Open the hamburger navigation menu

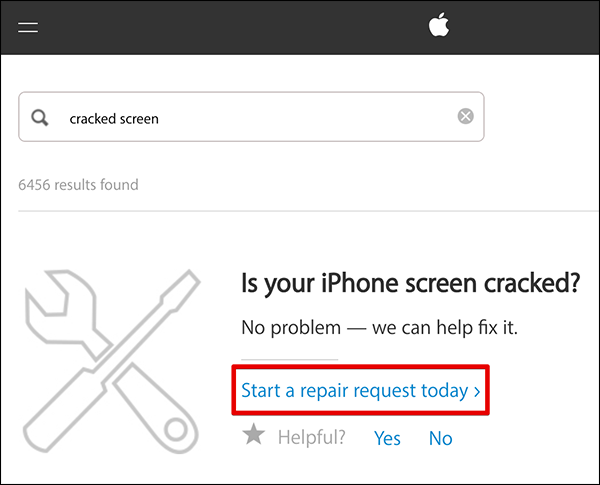pyautogui.click(x=28, y=27)
